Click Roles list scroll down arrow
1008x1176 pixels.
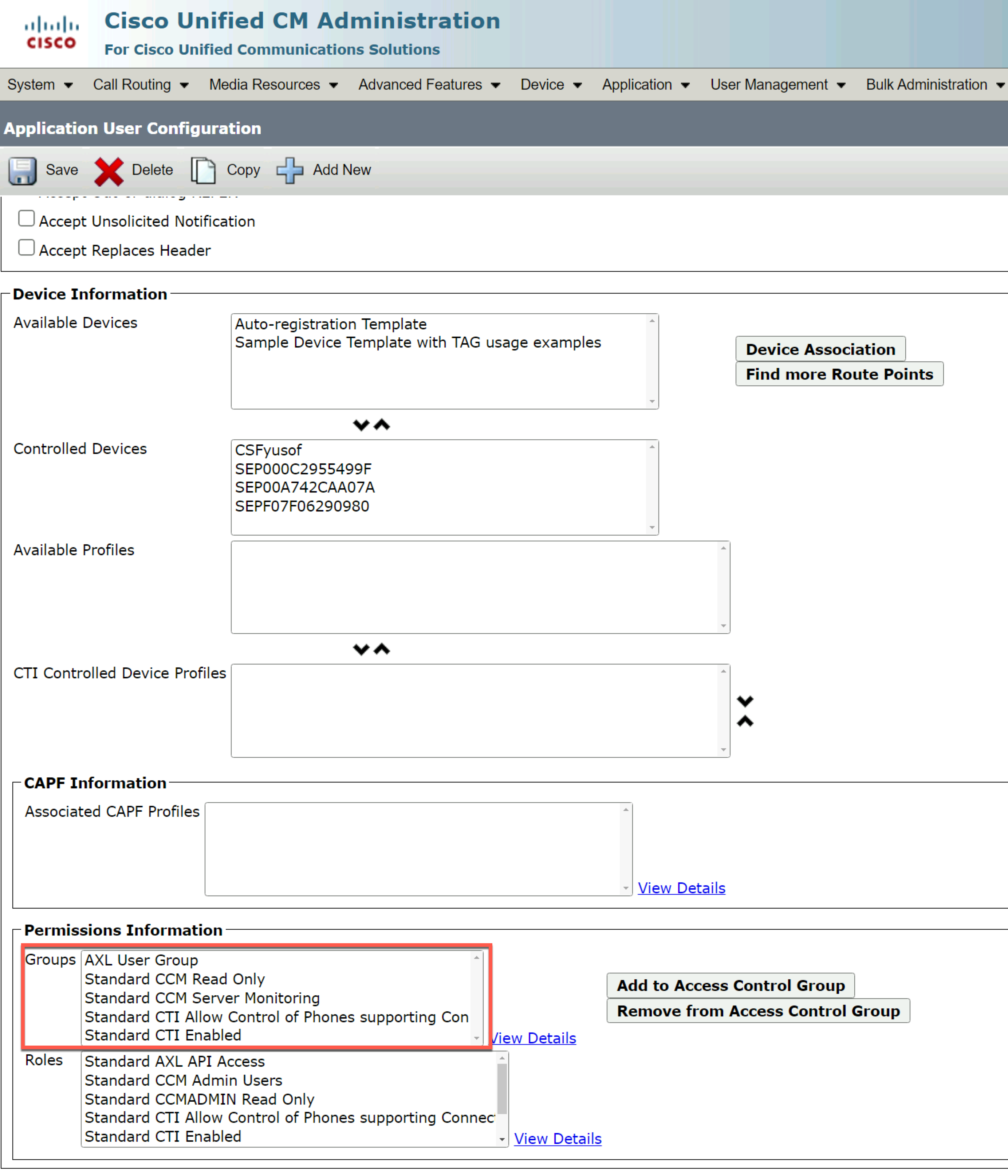(502, 1139)
